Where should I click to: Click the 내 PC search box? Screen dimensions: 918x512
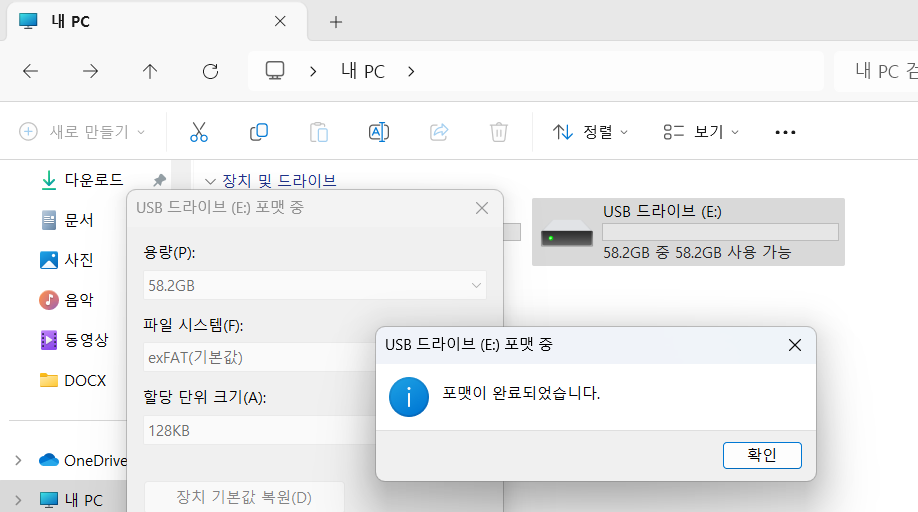click(x=876, y=71)
